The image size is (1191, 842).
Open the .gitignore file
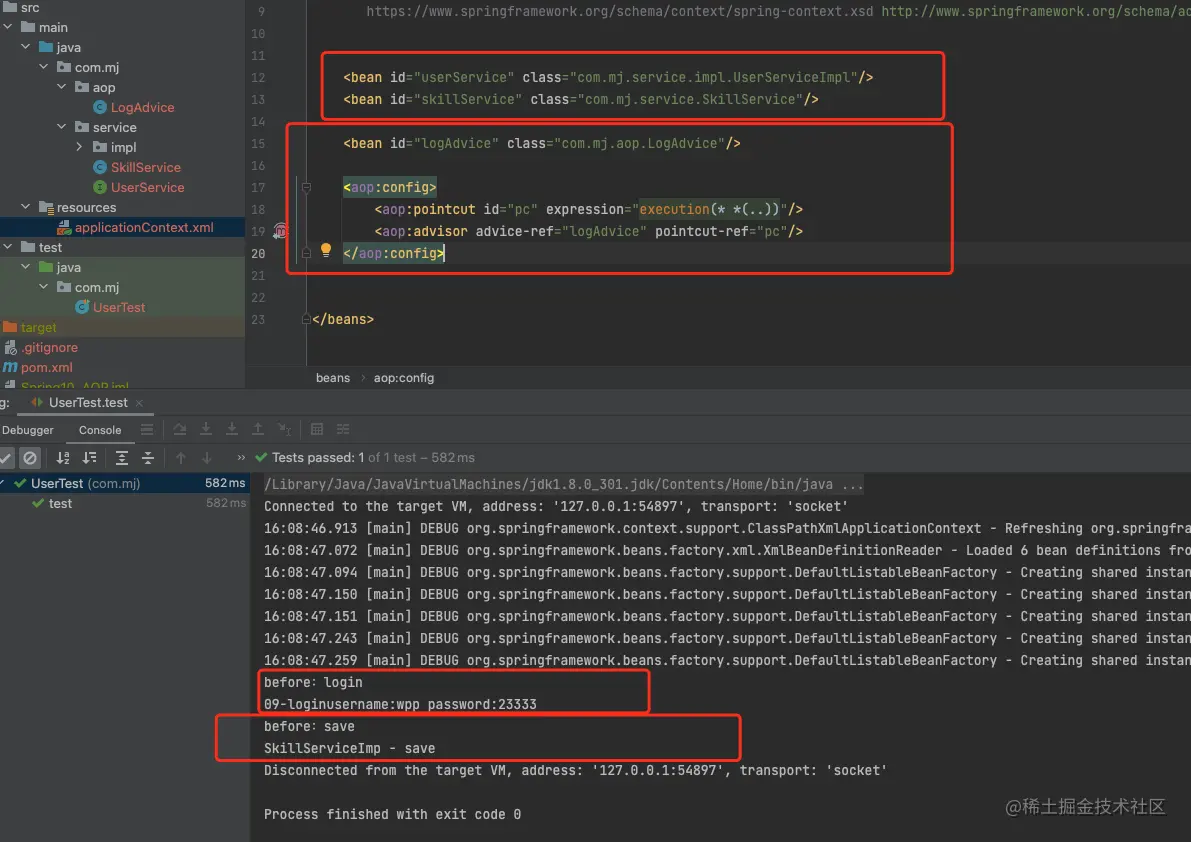point(49,347)
